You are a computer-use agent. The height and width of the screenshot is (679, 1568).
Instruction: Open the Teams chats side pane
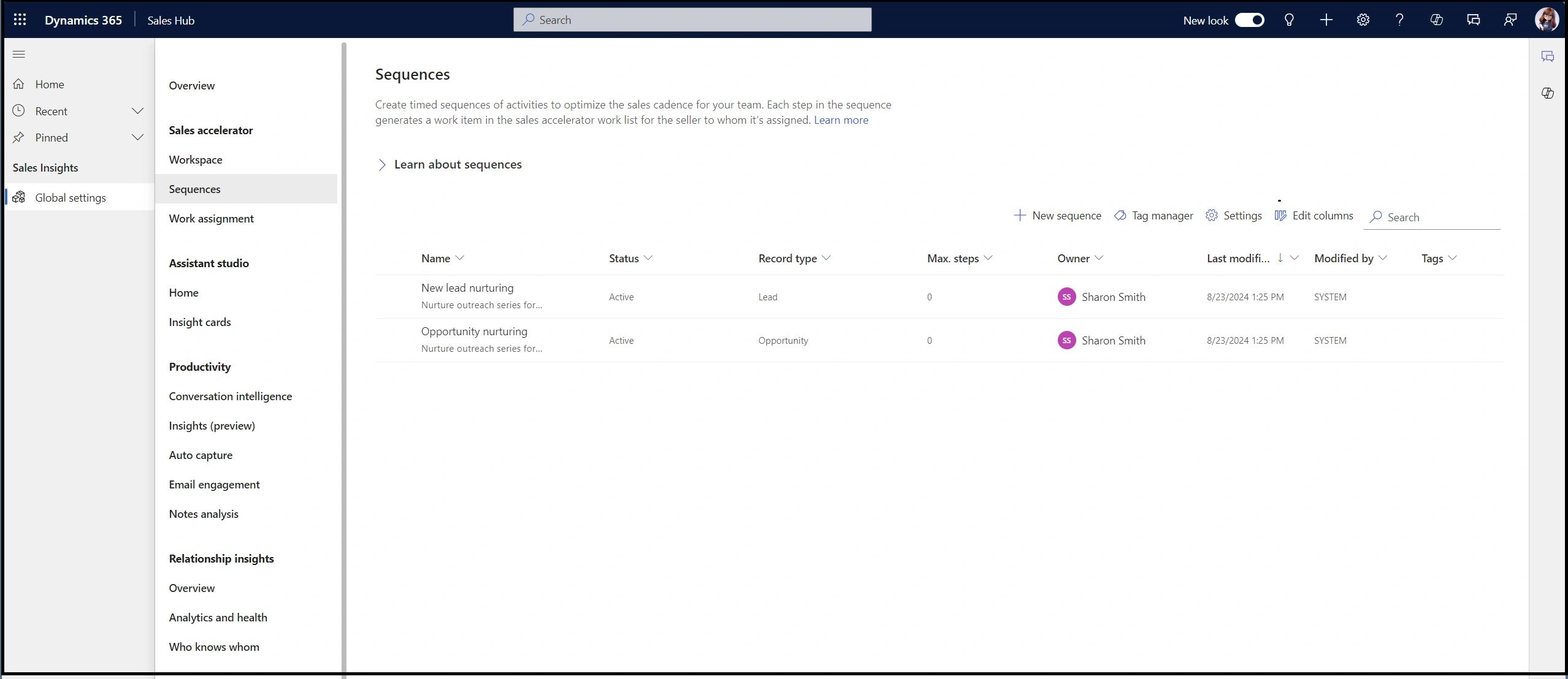(1473, 19)
